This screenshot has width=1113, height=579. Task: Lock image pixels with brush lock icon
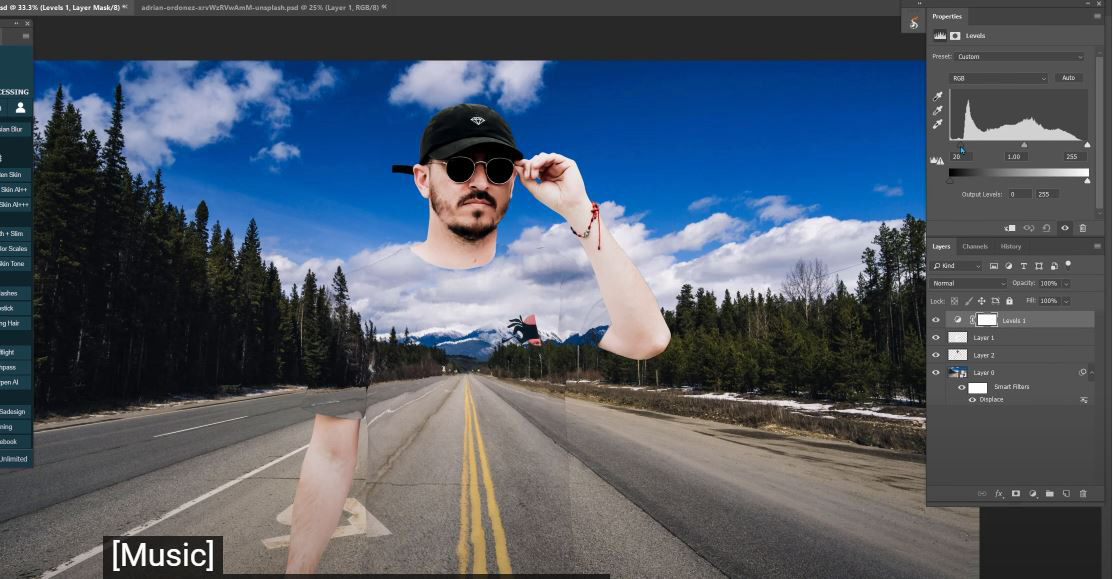(x=968, y=302)
